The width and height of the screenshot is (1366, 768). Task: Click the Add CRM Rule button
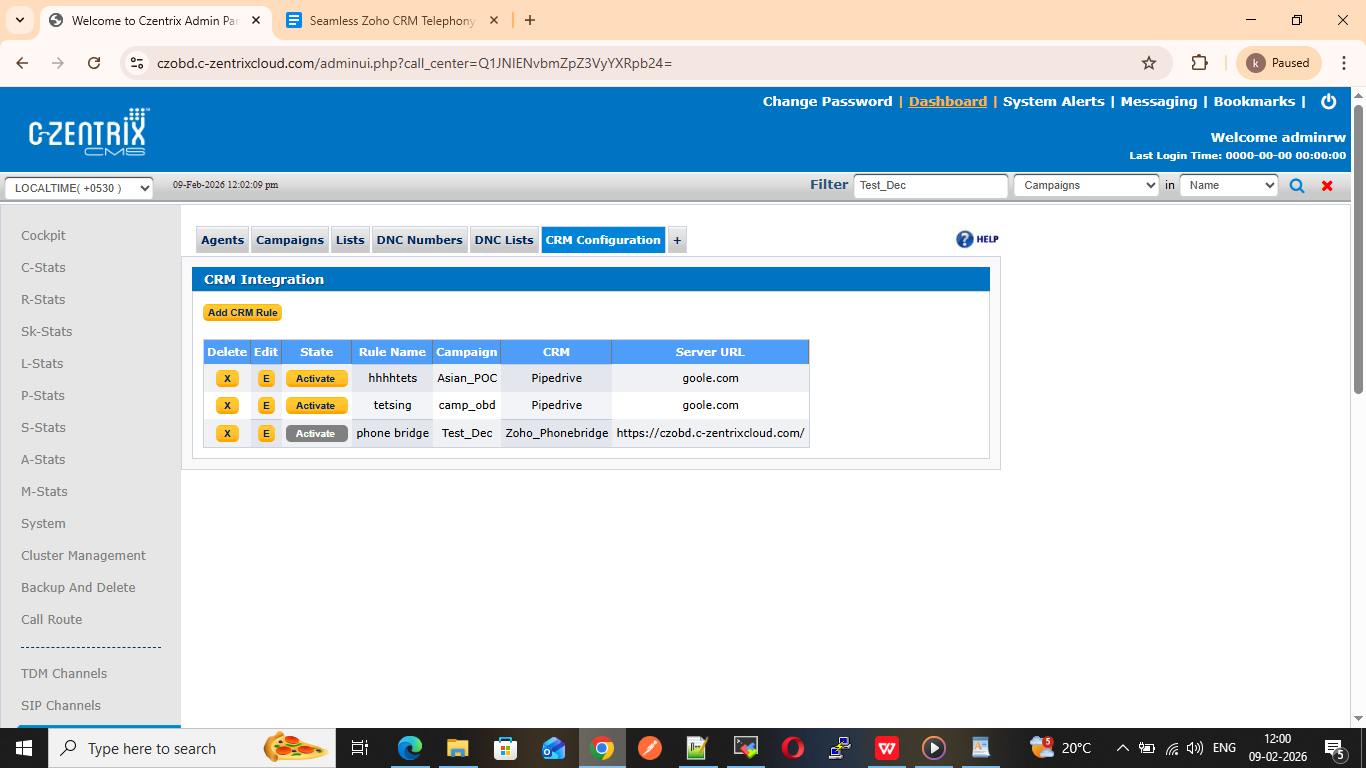pos(242,313)
